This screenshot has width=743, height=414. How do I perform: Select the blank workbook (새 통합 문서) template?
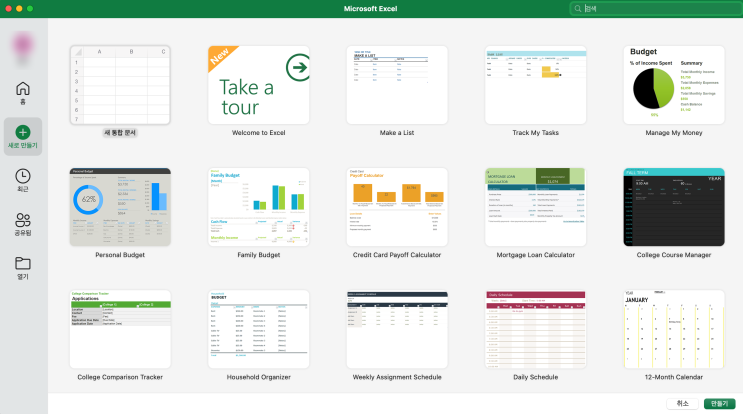tap(120, 85)
